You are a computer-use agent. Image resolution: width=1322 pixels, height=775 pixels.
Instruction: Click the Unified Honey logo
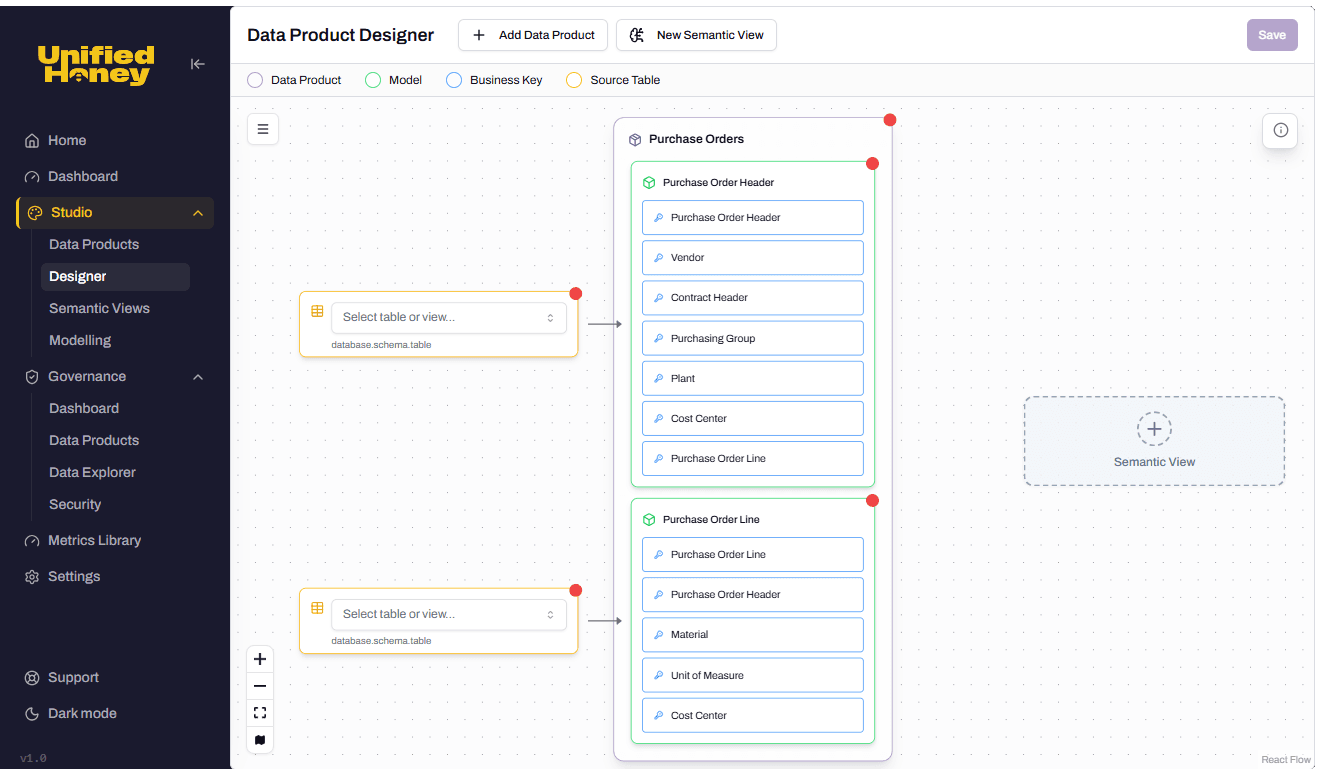96,65
